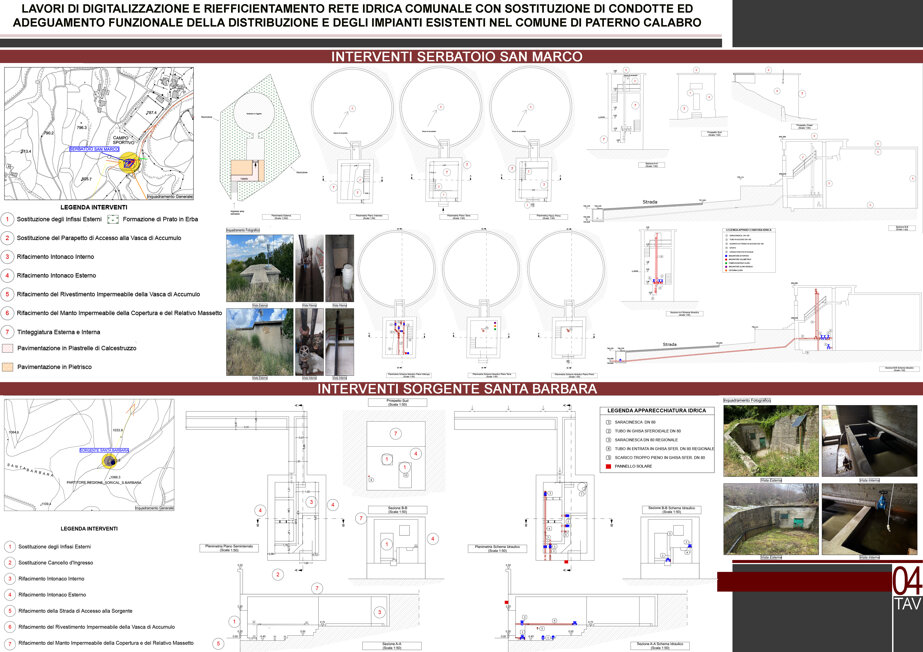Click circle 2 Sostituzione Cancello d'Ingresso
This screenshot has height=652, width=923.
[9, 563]
